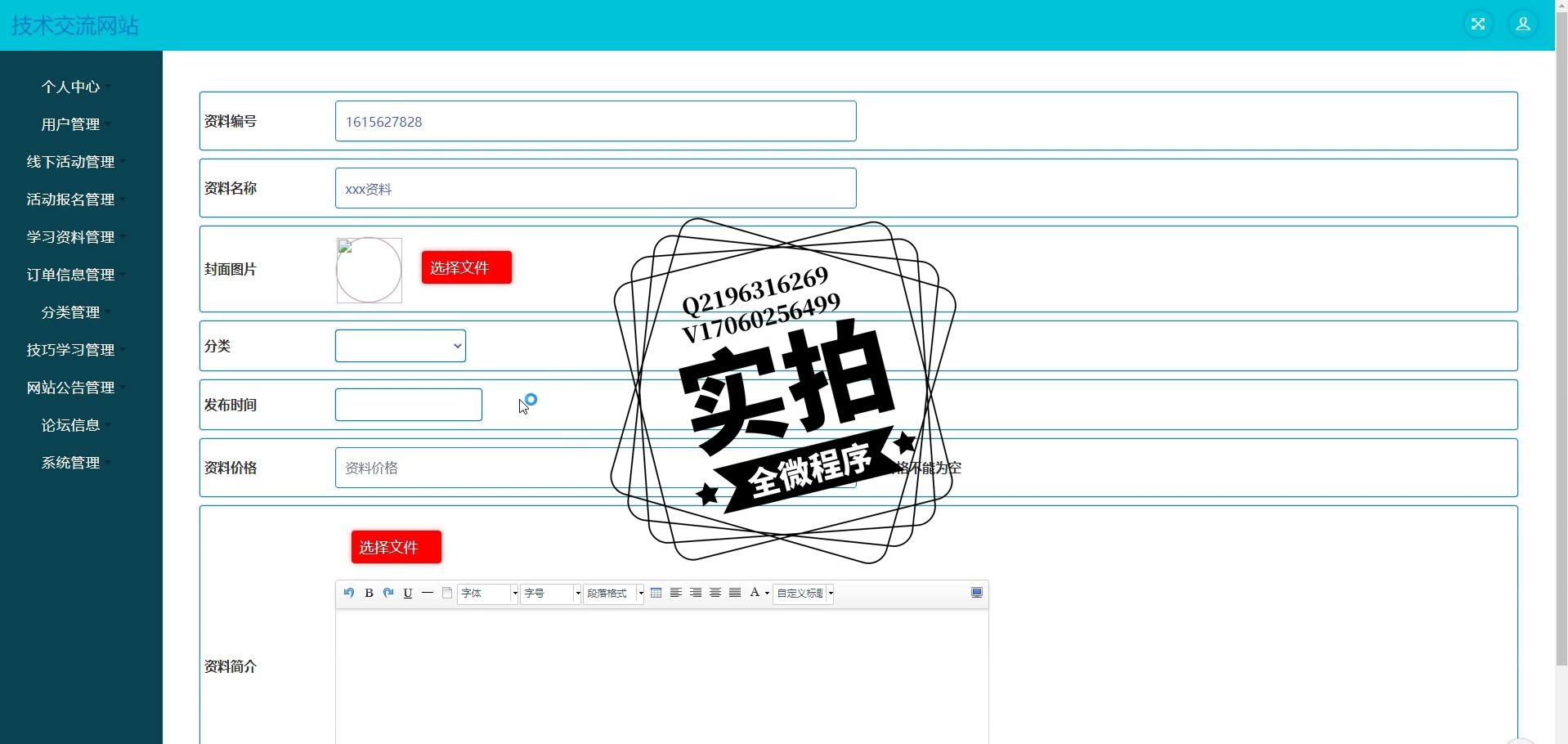Align text right in editor
Viewport: 1568px width, 744px height.
(x=696, y=593)
